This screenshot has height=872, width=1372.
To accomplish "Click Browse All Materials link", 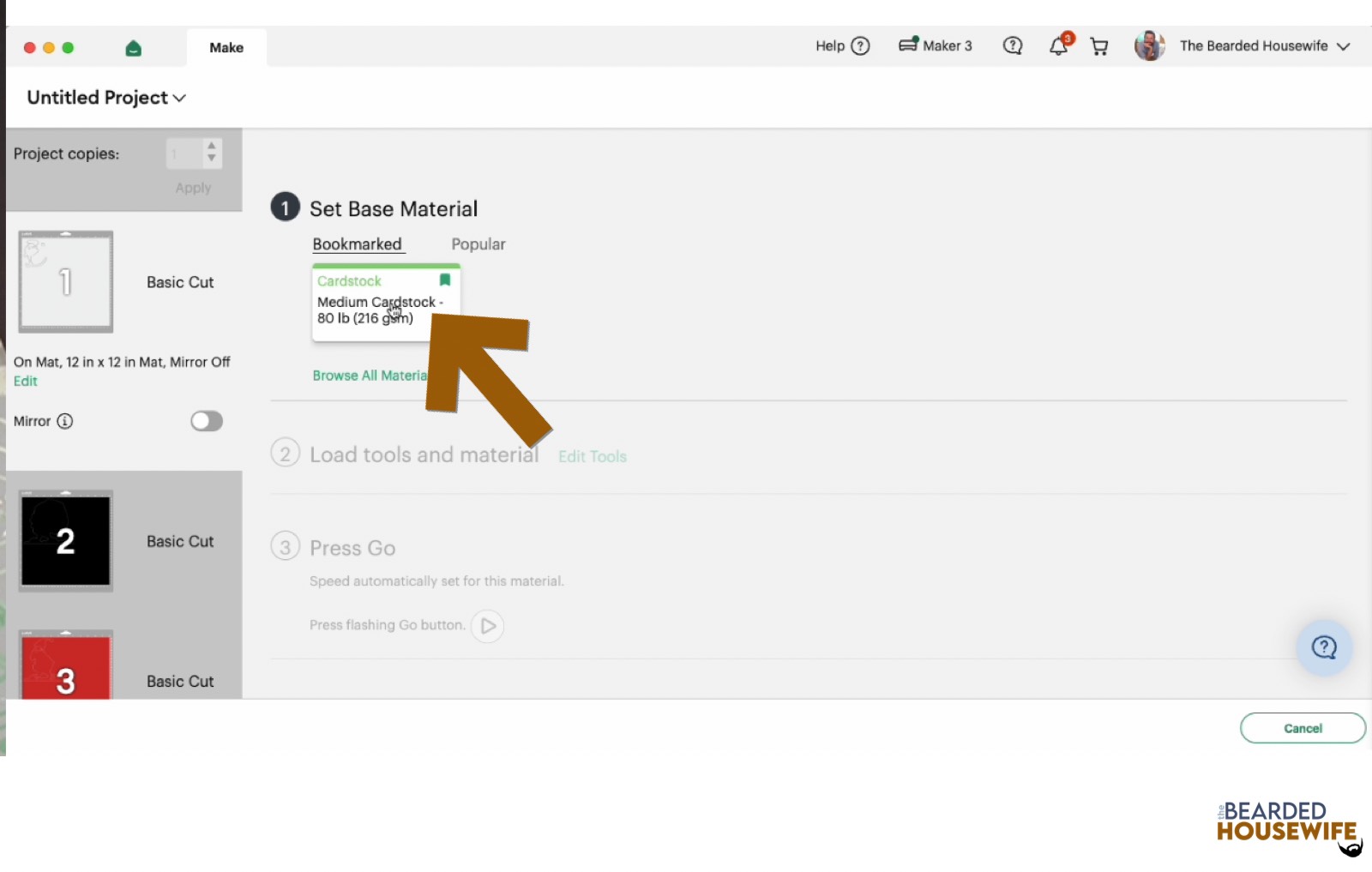I will tap(370, 376).
